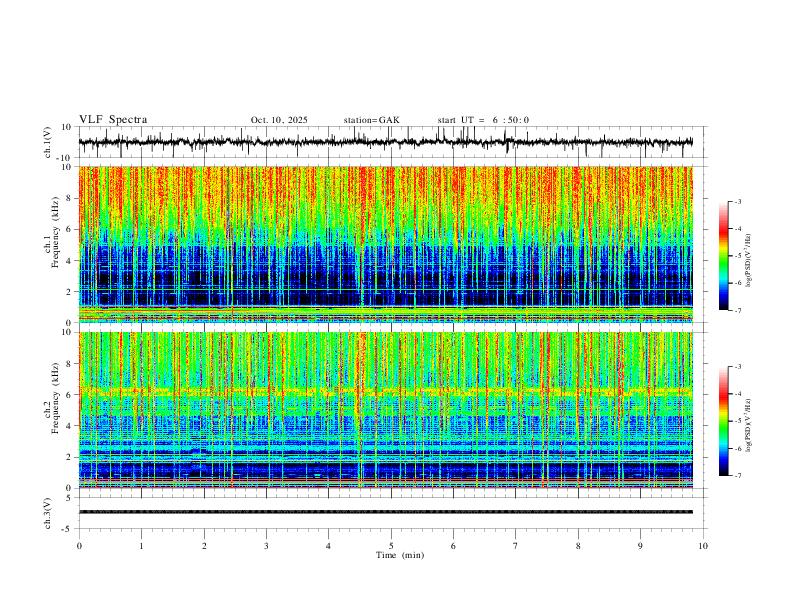
Task: Click the "-3" tick on lower colorbar
Action: (x=738, y=367)
